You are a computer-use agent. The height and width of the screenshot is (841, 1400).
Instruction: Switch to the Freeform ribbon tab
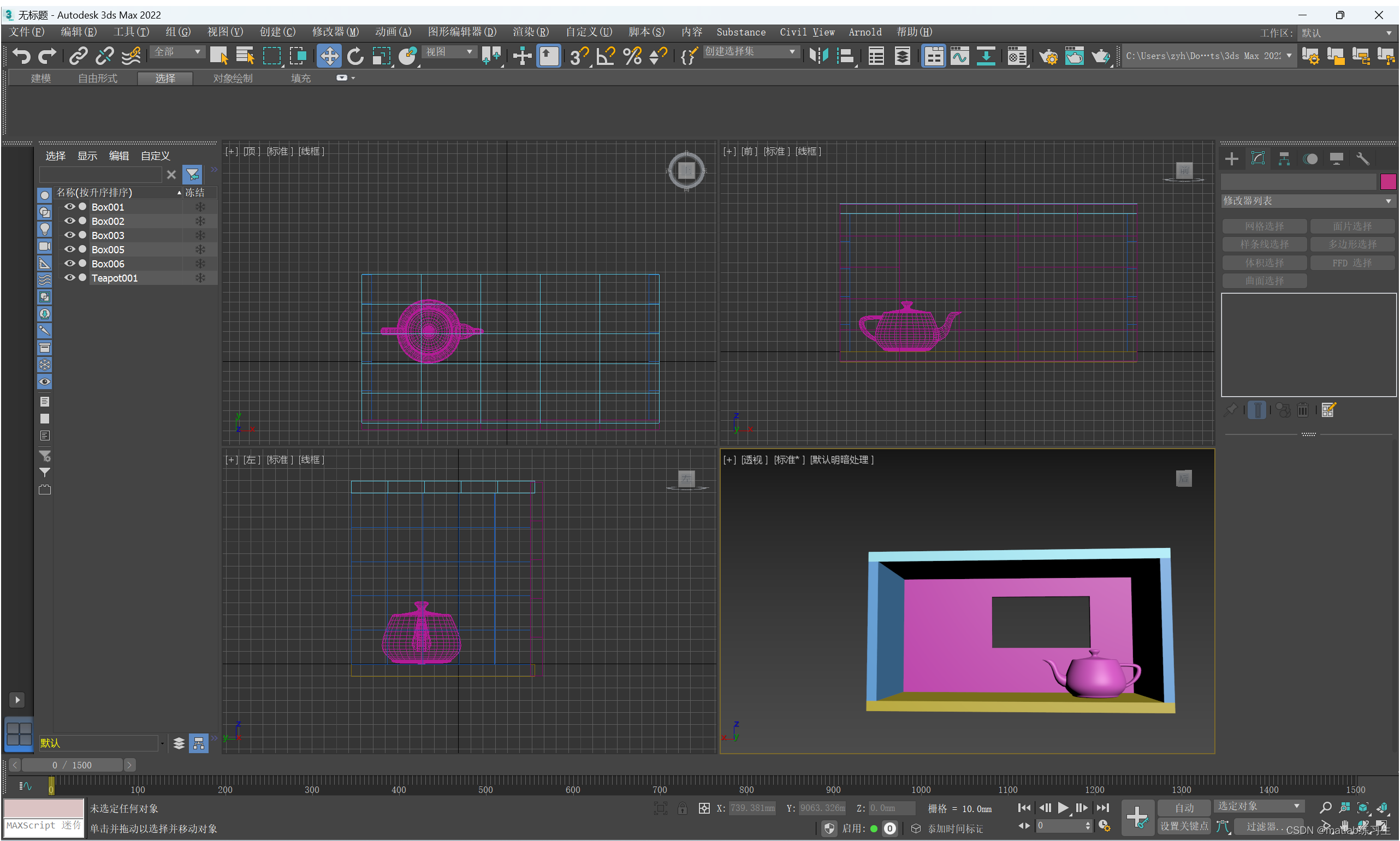point(98,78)
